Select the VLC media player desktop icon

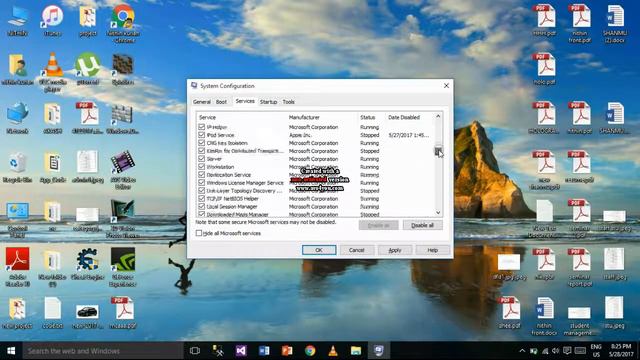point(53,71)
